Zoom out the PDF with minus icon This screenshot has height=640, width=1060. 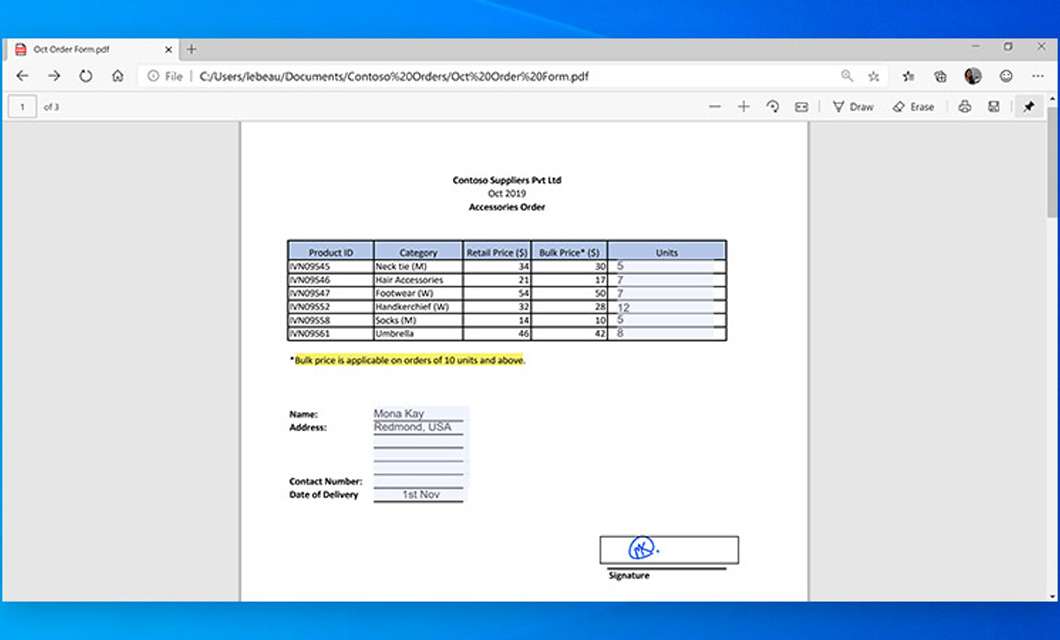[x=714, y=107]
